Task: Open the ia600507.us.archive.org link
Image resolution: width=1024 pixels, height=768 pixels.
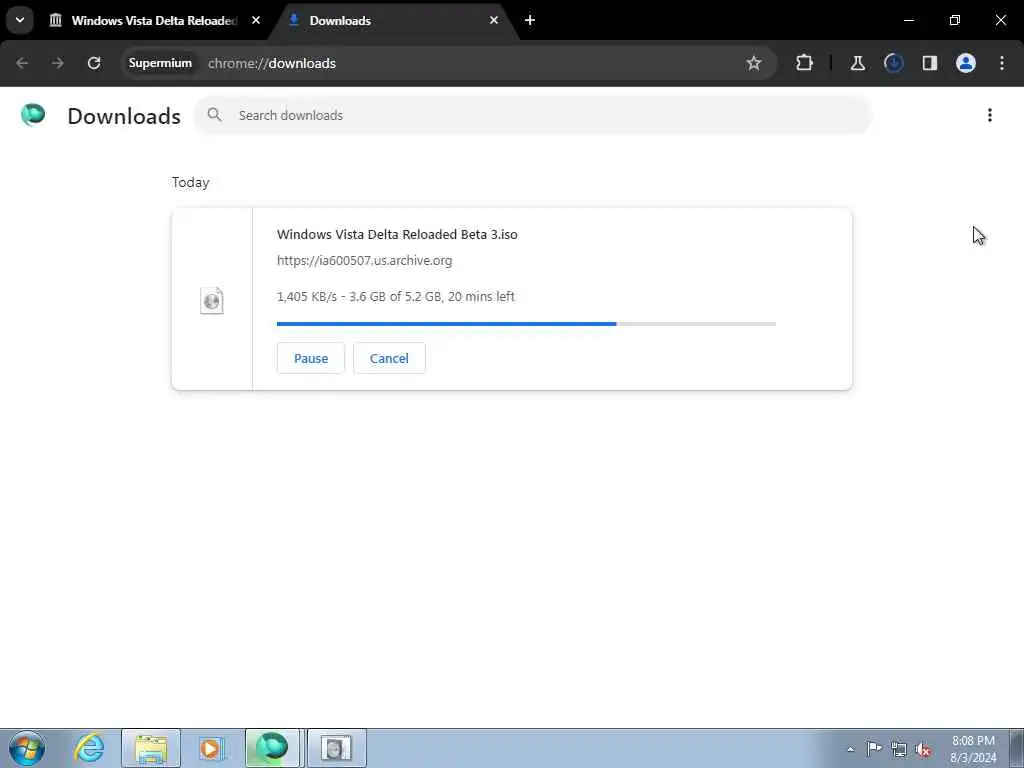Action: (x=364, y=261)
